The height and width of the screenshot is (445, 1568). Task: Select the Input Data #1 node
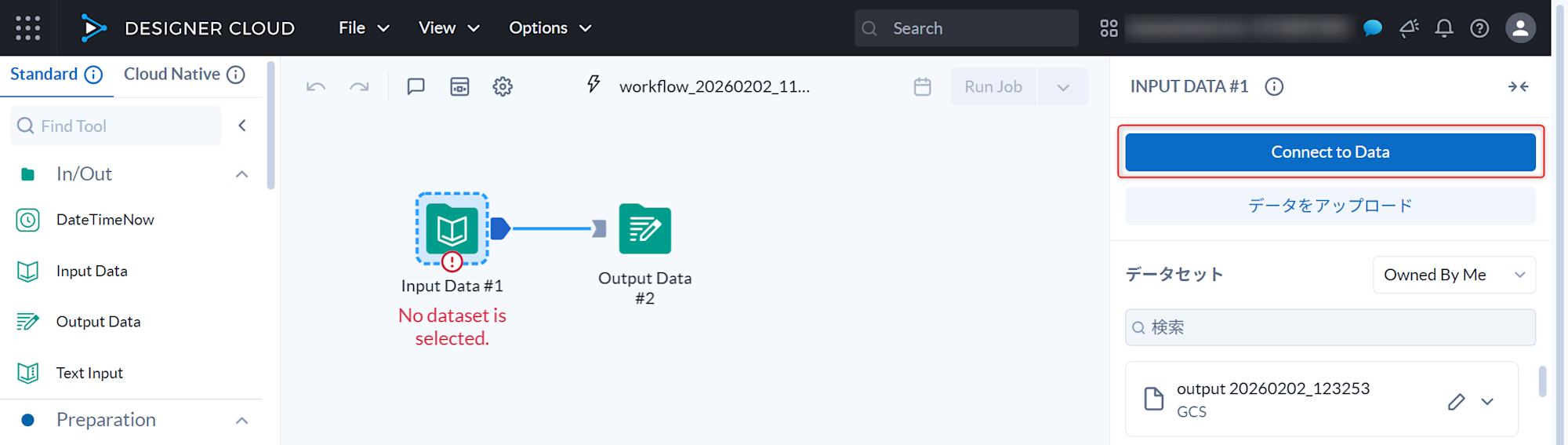click(452, 229)
